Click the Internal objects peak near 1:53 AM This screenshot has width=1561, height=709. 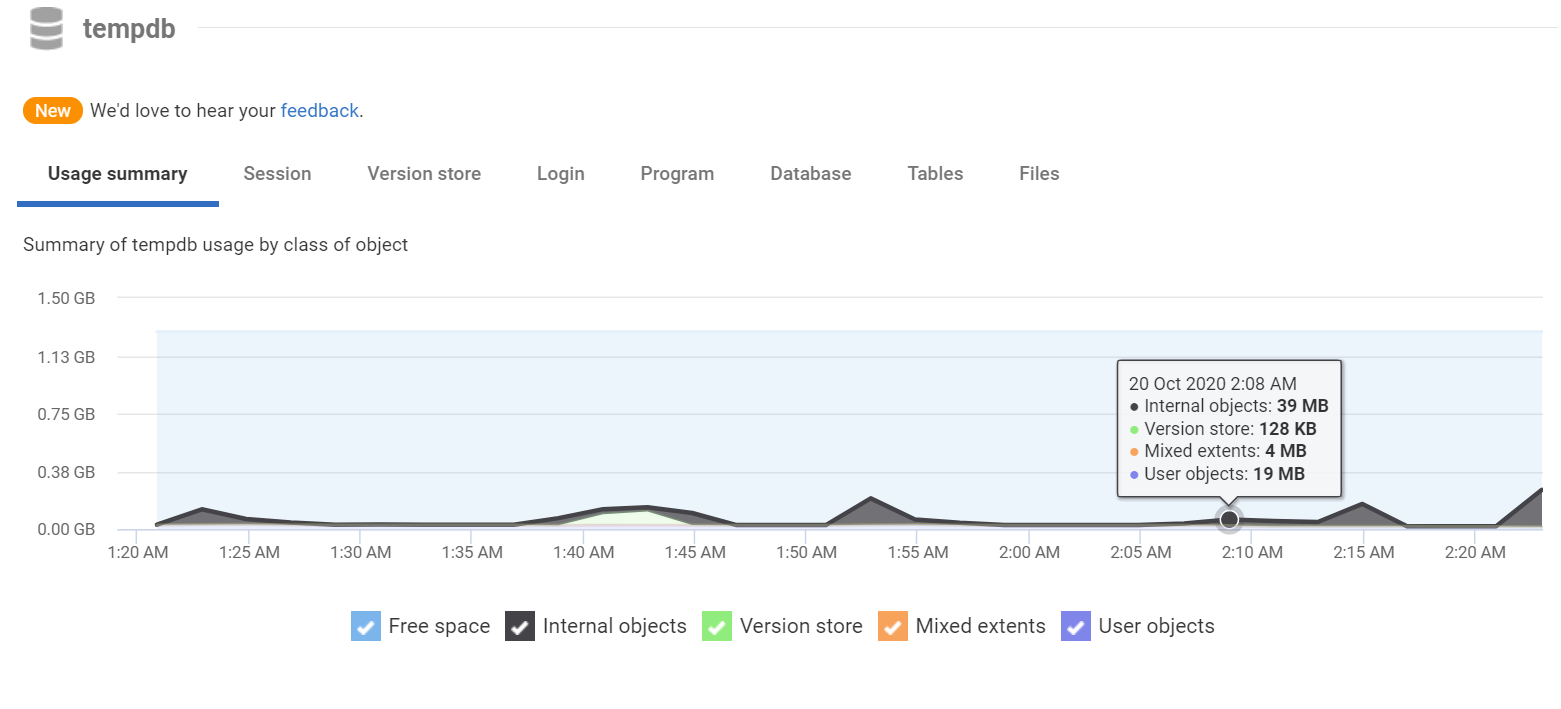pos(871,499)
